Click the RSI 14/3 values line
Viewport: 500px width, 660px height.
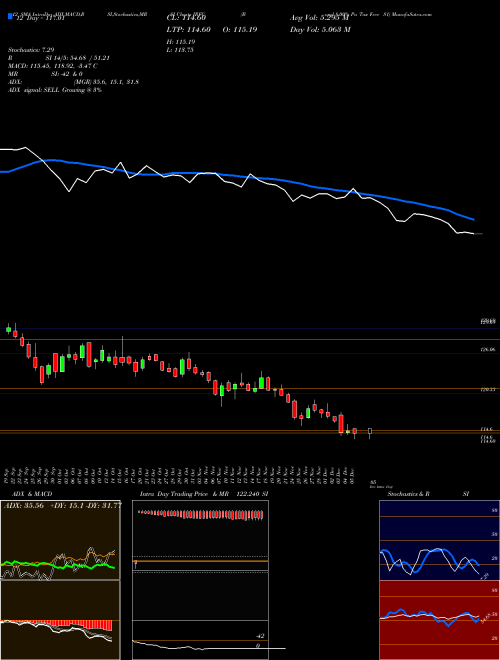(59, 58)
